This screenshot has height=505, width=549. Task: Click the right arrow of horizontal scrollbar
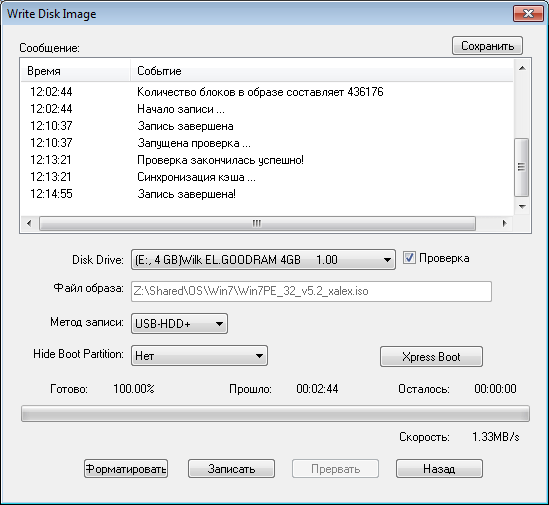pyautogui.click(x=504, y=223)
